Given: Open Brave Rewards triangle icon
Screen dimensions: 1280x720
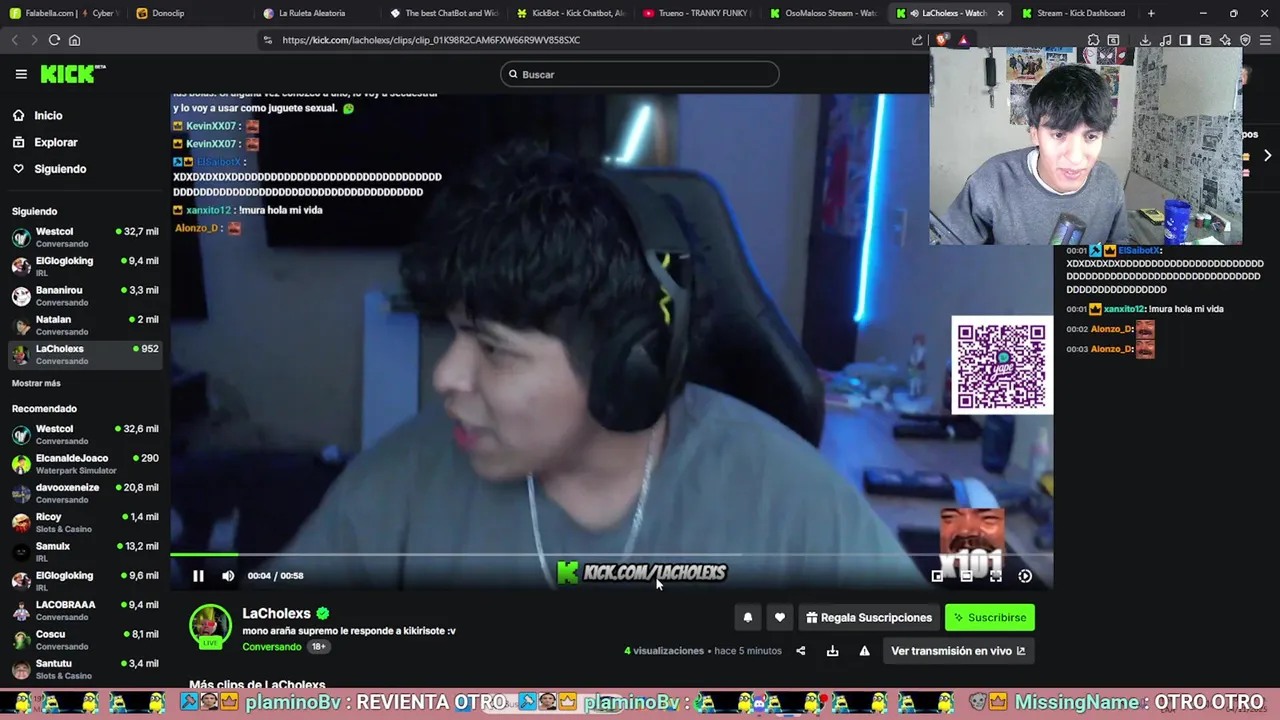Looking at the screenshot, I should (x=963, y=40).
